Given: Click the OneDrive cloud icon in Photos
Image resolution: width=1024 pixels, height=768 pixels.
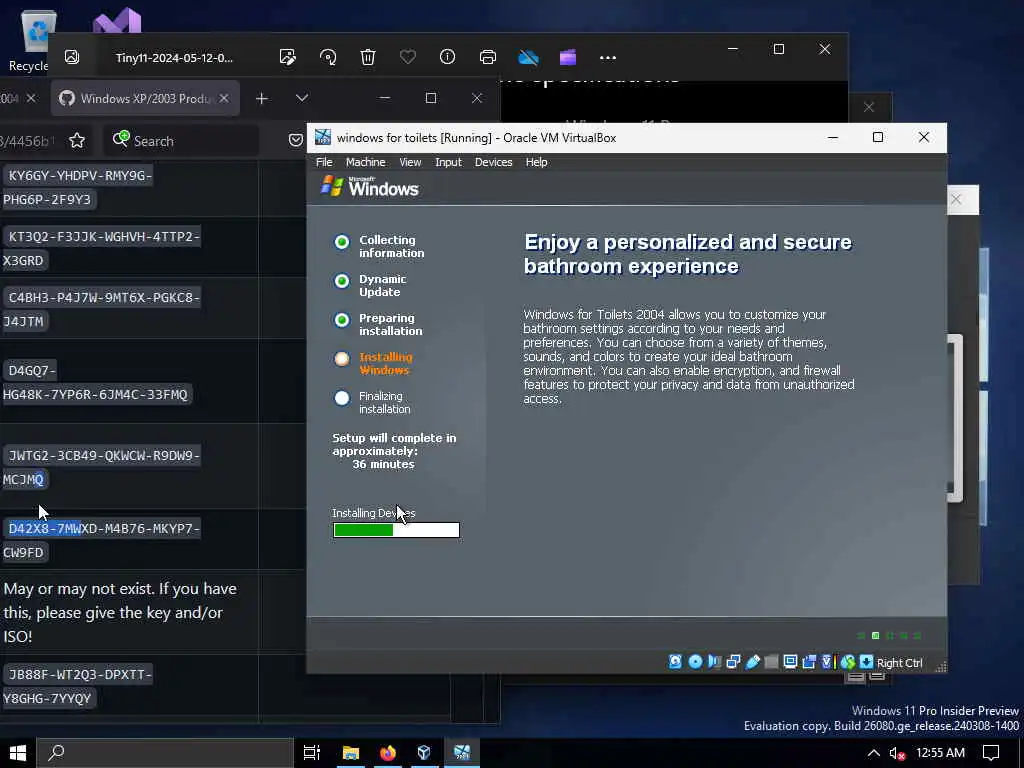Looking at the screenshot, I should click(x=528, y=57).
